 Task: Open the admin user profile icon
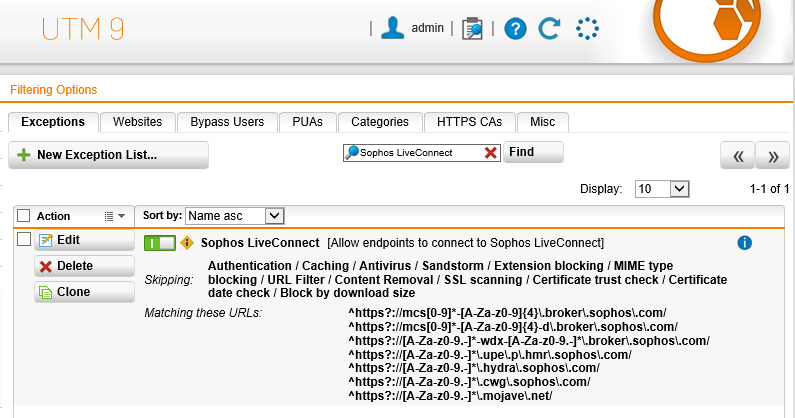392,28
